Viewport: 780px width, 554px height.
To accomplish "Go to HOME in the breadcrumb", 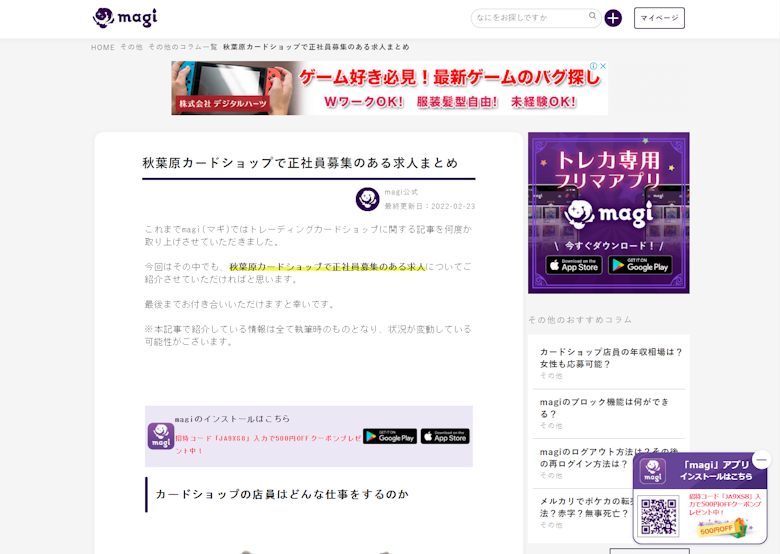I will (x=103, y=47).
